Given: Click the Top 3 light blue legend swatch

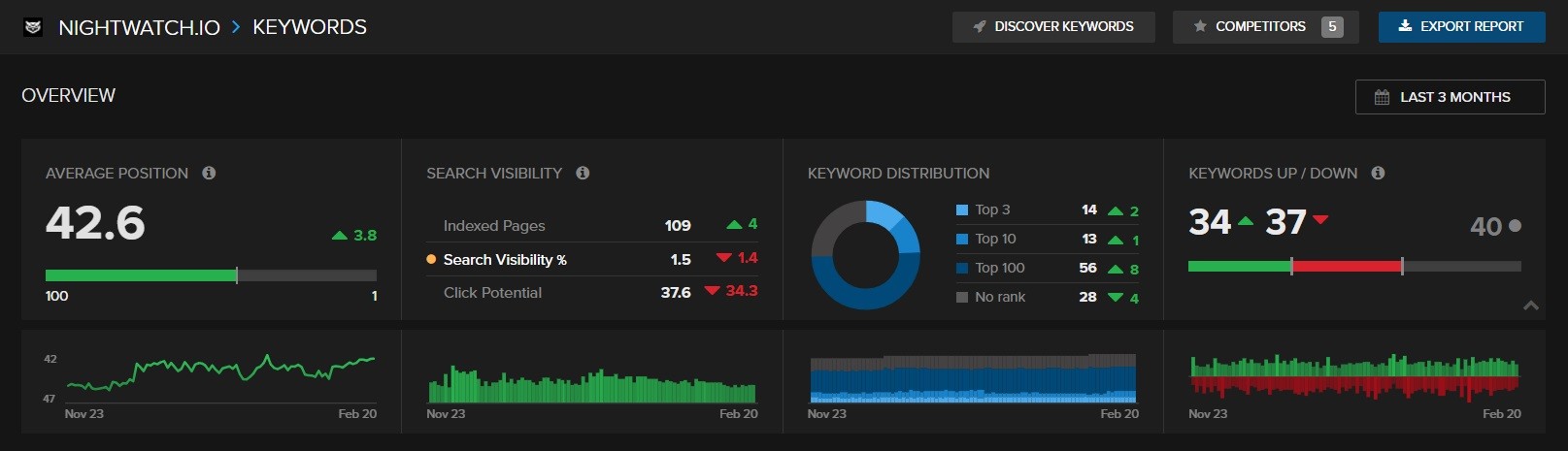Looking at the screenshot, I should pos(962,209).
